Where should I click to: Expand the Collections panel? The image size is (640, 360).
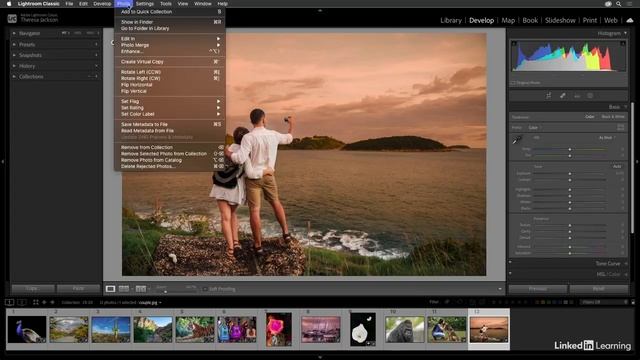click(14, 76)
